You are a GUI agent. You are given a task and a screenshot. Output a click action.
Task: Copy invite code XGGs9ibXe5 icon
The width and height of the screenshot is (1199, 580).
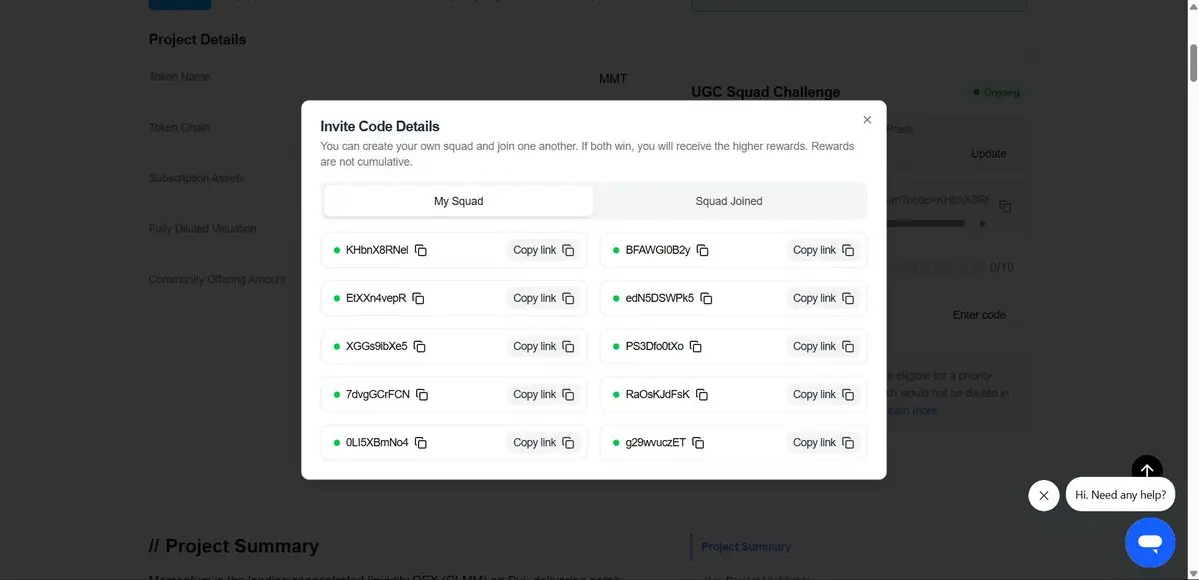click(420, 346)
